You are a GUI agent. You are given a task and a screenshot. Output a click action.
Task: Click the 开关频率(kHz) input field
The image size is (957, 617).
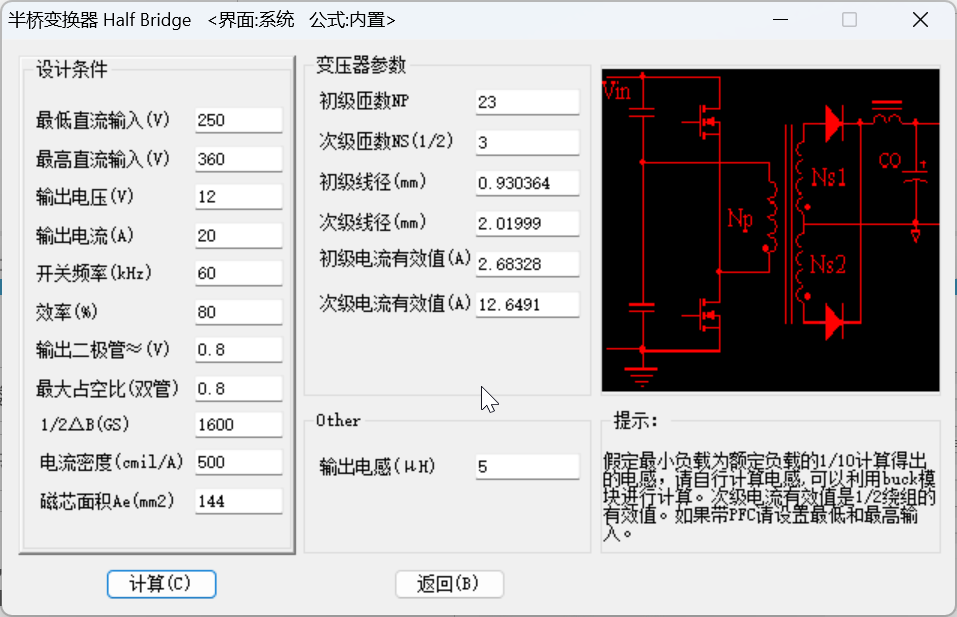[x=239, y=274]
